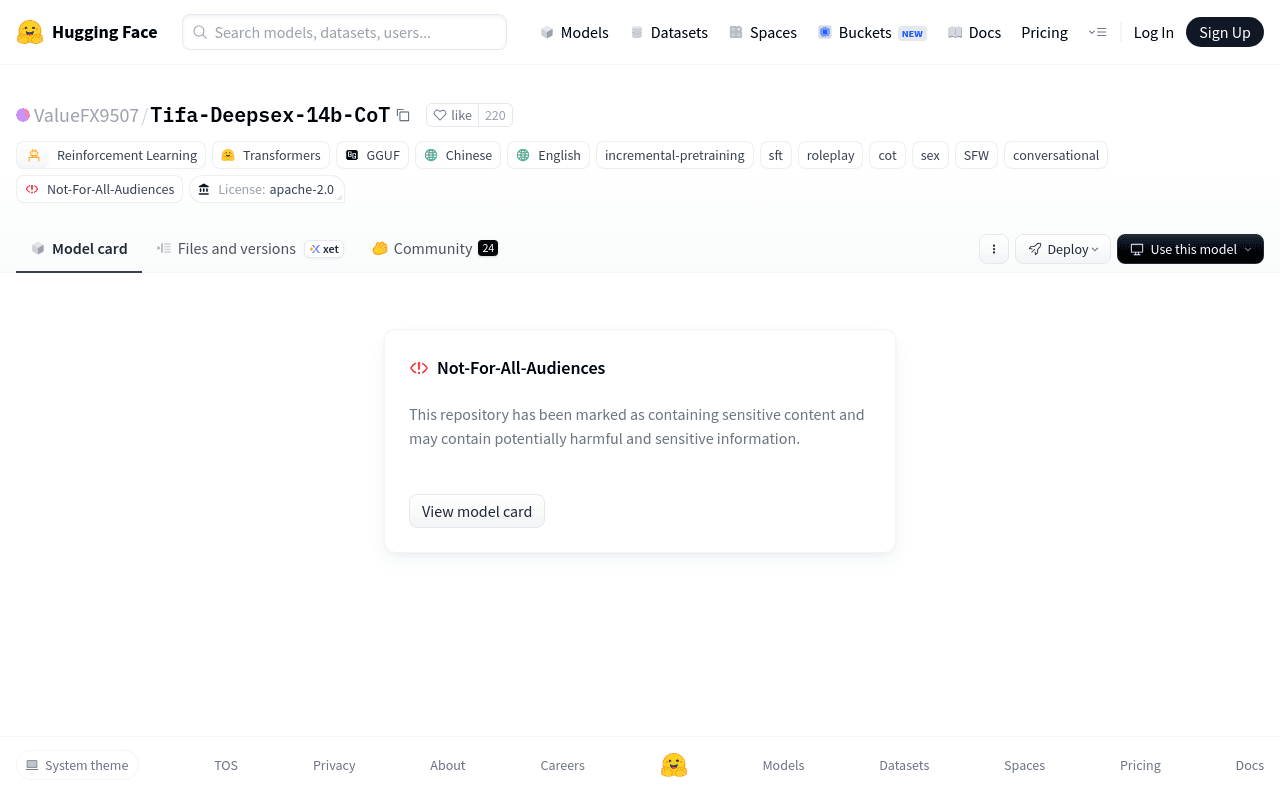The image size is (1280, 800).
Task: Like the model with heart button
Action: (452, 115)
